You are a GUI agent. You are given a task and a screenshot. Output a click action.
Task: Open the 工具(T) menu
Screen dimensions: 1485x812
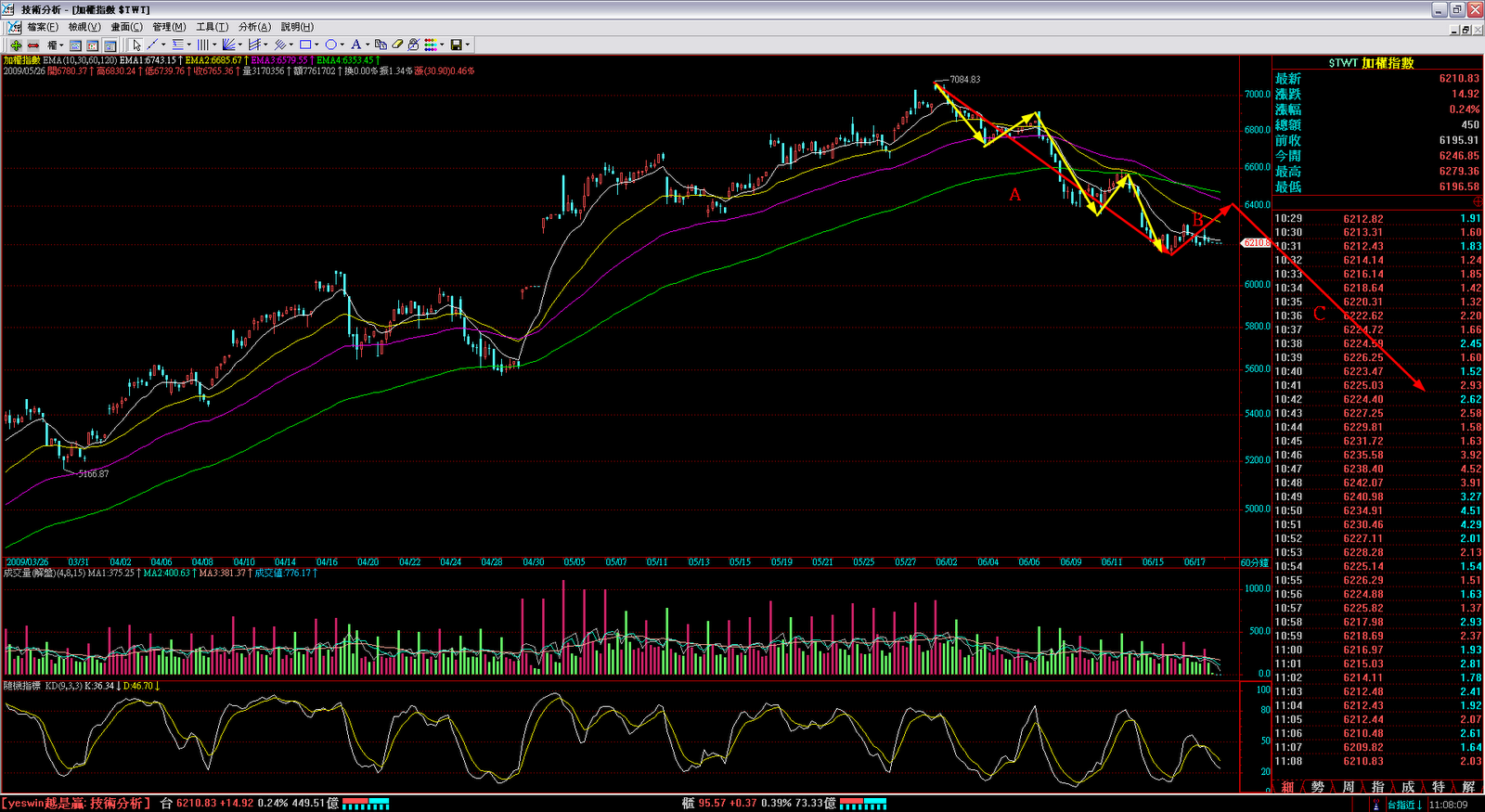212,27
